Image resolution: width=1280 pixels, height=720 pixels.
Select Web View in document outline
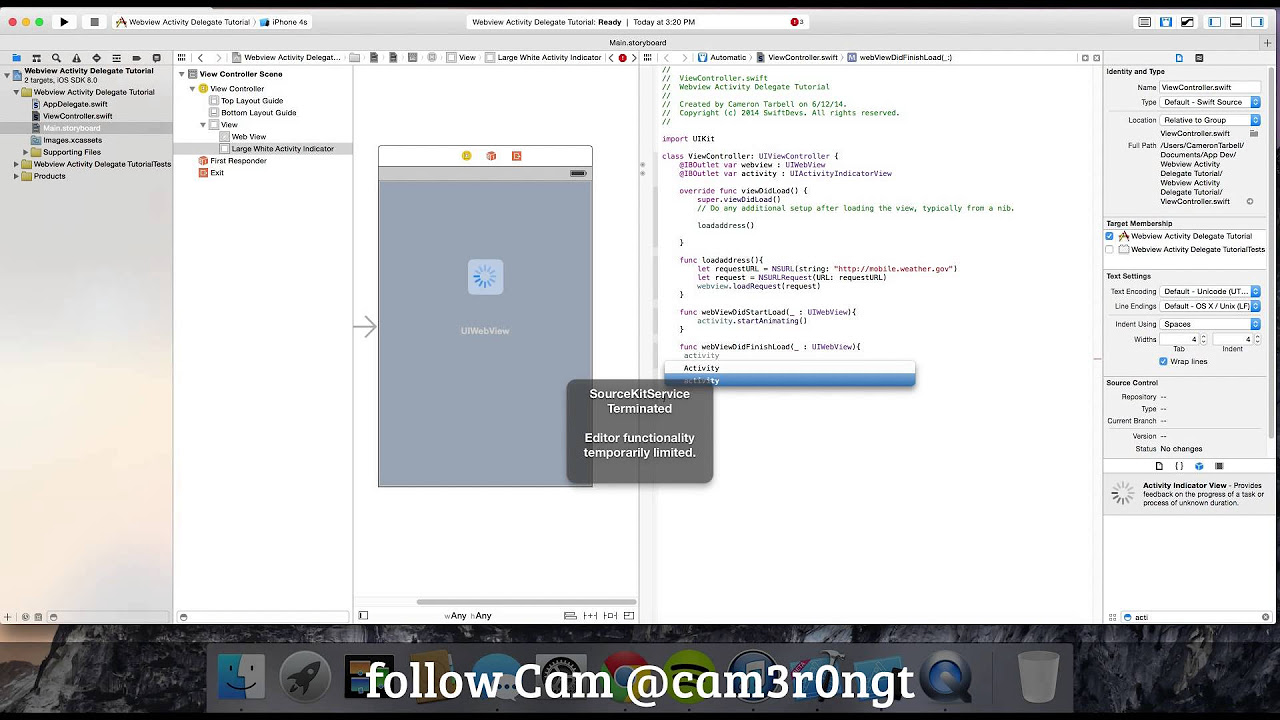click(249, 137)
